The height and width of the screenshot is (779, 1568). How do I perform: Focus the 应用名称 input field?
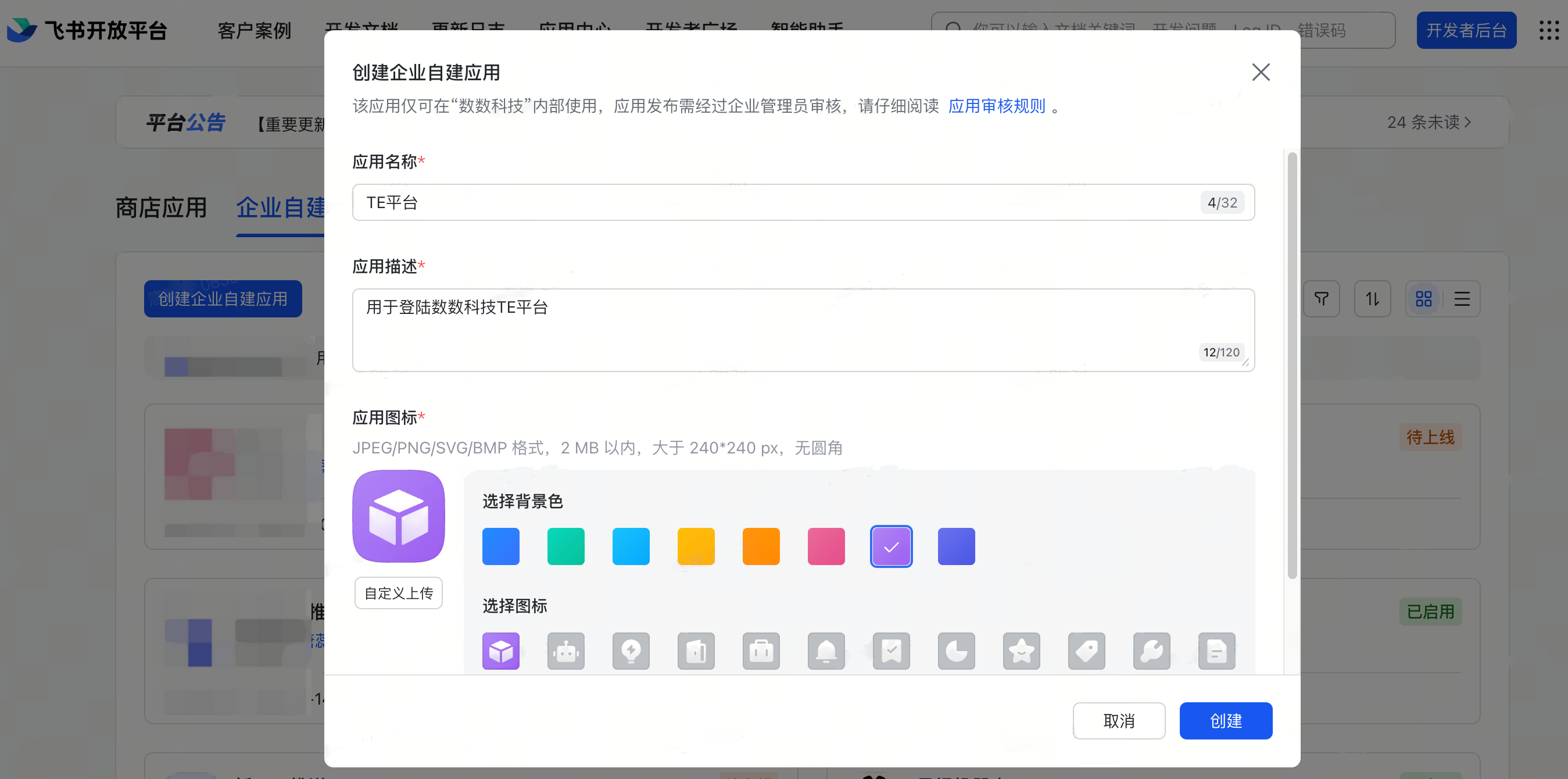[x=803, y=202]
